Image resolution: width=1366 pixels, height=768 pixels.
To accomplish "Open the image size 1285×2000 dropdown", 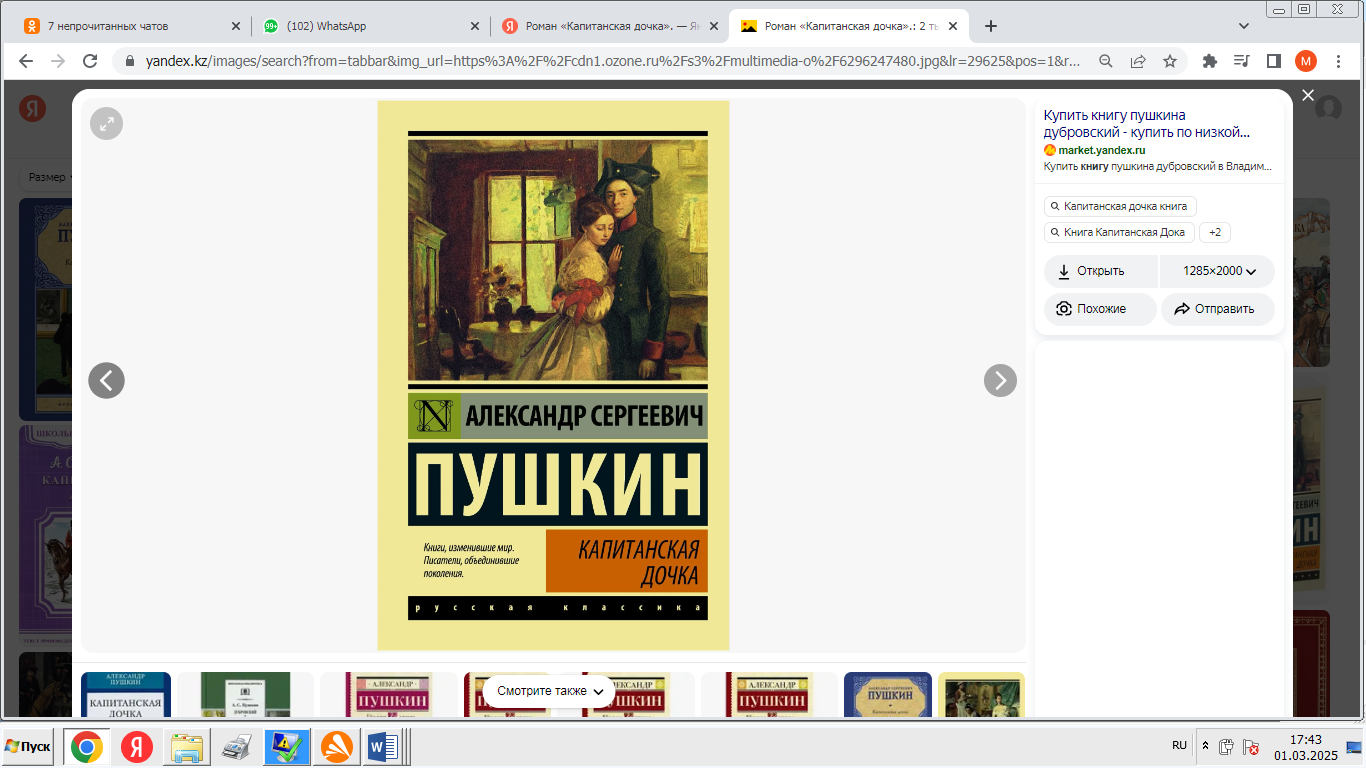I will click(1218, 271).
